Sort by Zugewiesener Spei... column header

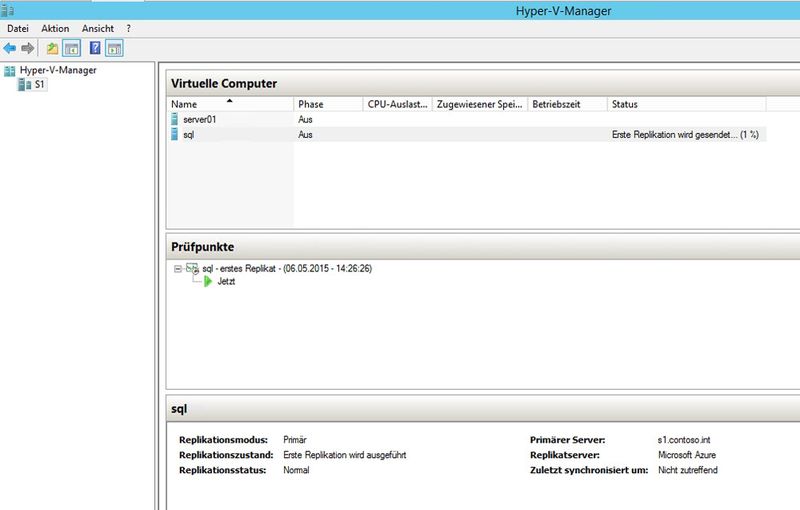(x=480, y=104)
